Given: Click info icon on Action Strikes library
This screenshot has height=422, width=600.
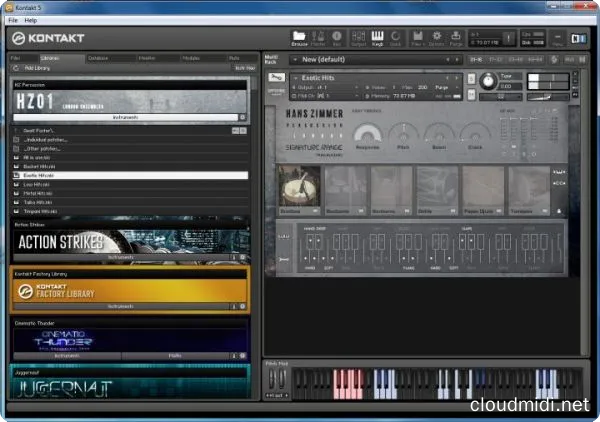Looking at the screenshot, I should tap(233, 257).
